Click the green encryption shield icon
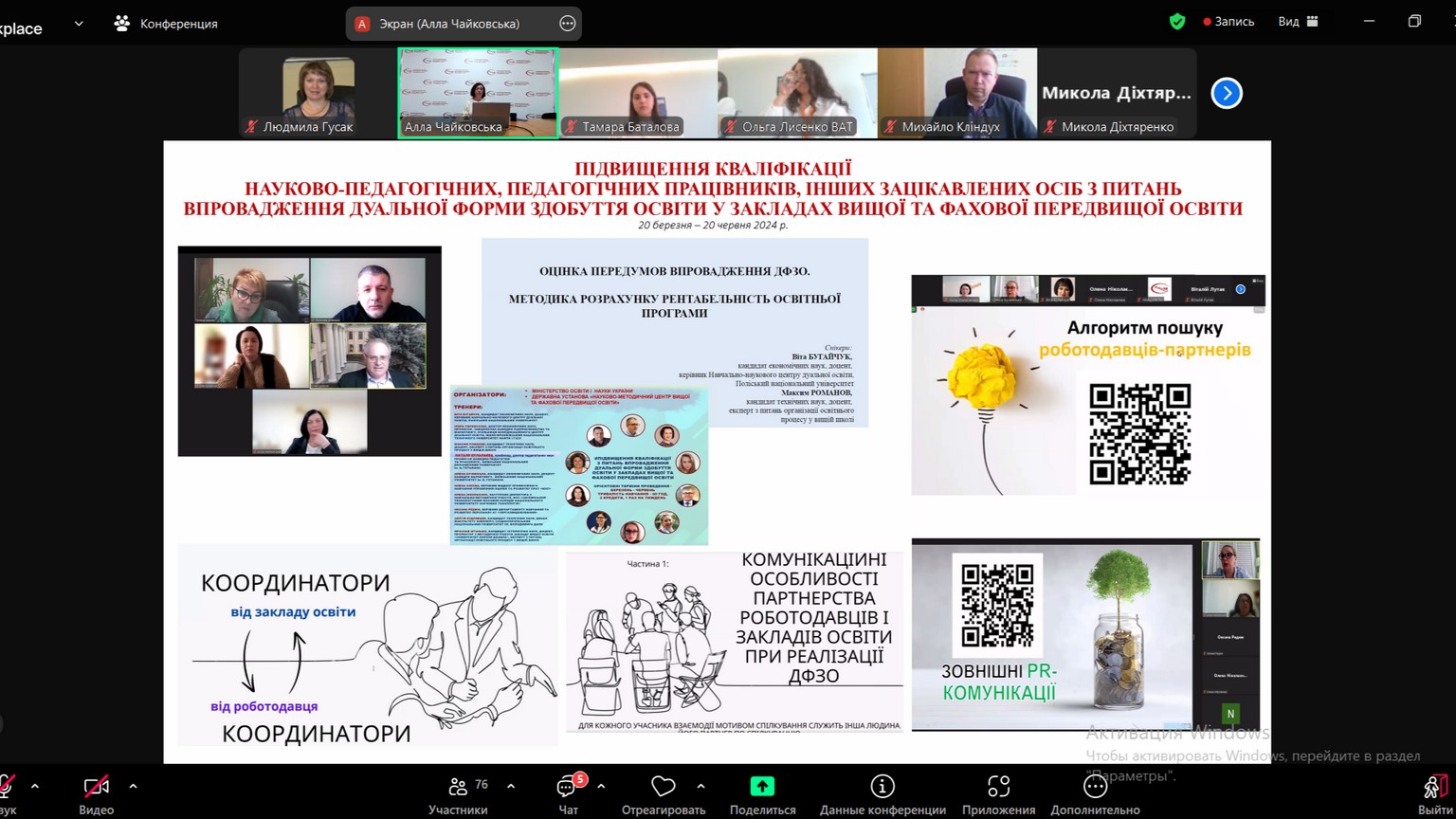1456x819 pixels. (x=1177, y=22)
